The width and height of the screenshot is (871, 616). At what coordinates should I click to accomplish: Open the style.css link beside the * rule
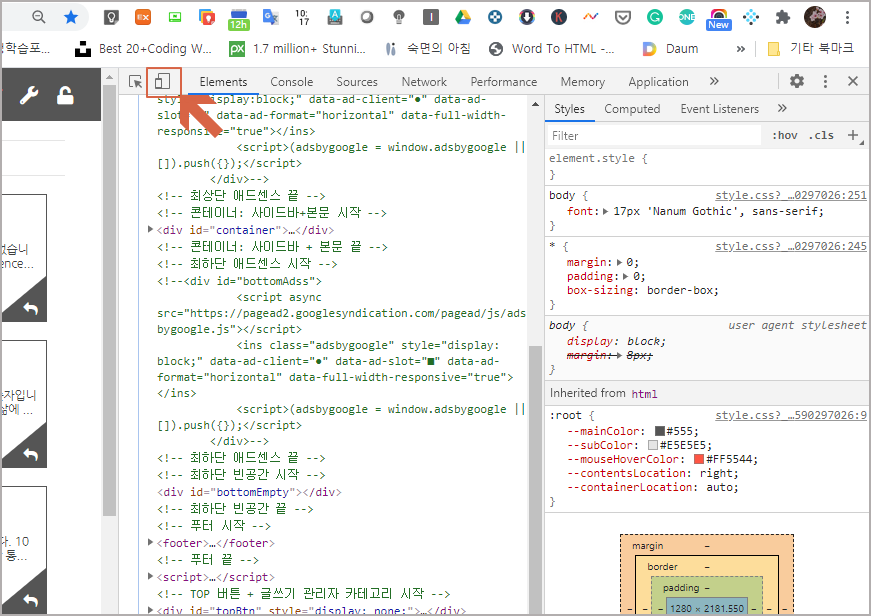tap(790, 246)
